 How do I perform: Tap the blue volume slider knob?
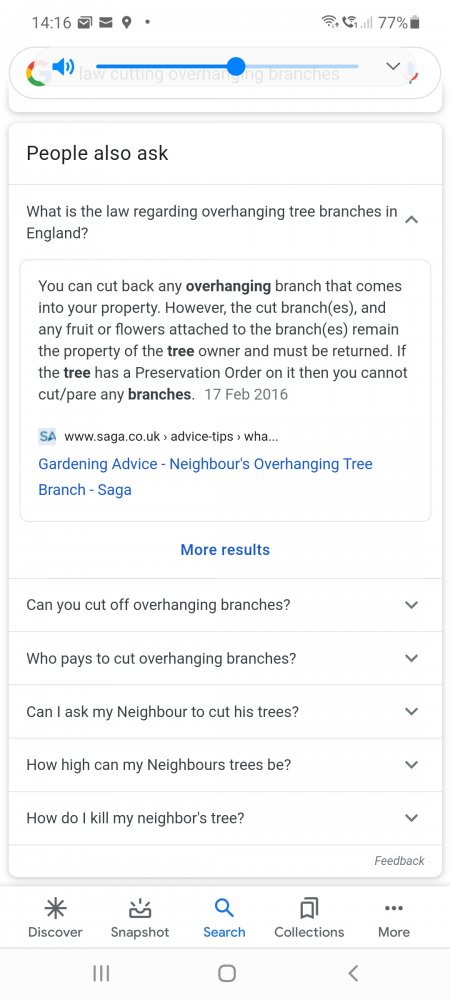pyautogui.click(x=236, y=66)
